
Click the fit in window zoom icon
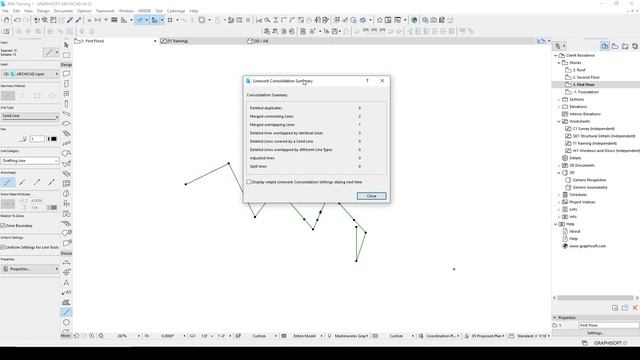tap(101, 336)
